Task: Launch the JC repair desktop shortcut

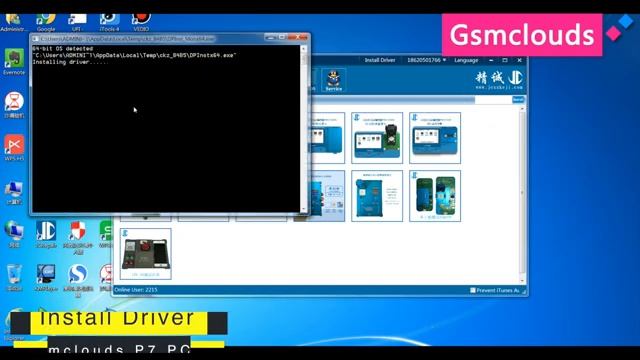Action: 46,235
